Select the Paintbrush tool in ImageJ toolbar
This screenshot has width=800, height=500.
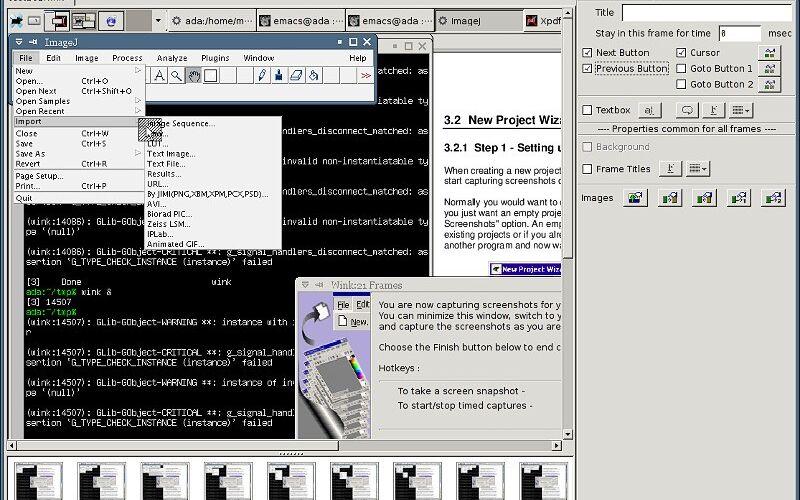(x=279, y=76)
